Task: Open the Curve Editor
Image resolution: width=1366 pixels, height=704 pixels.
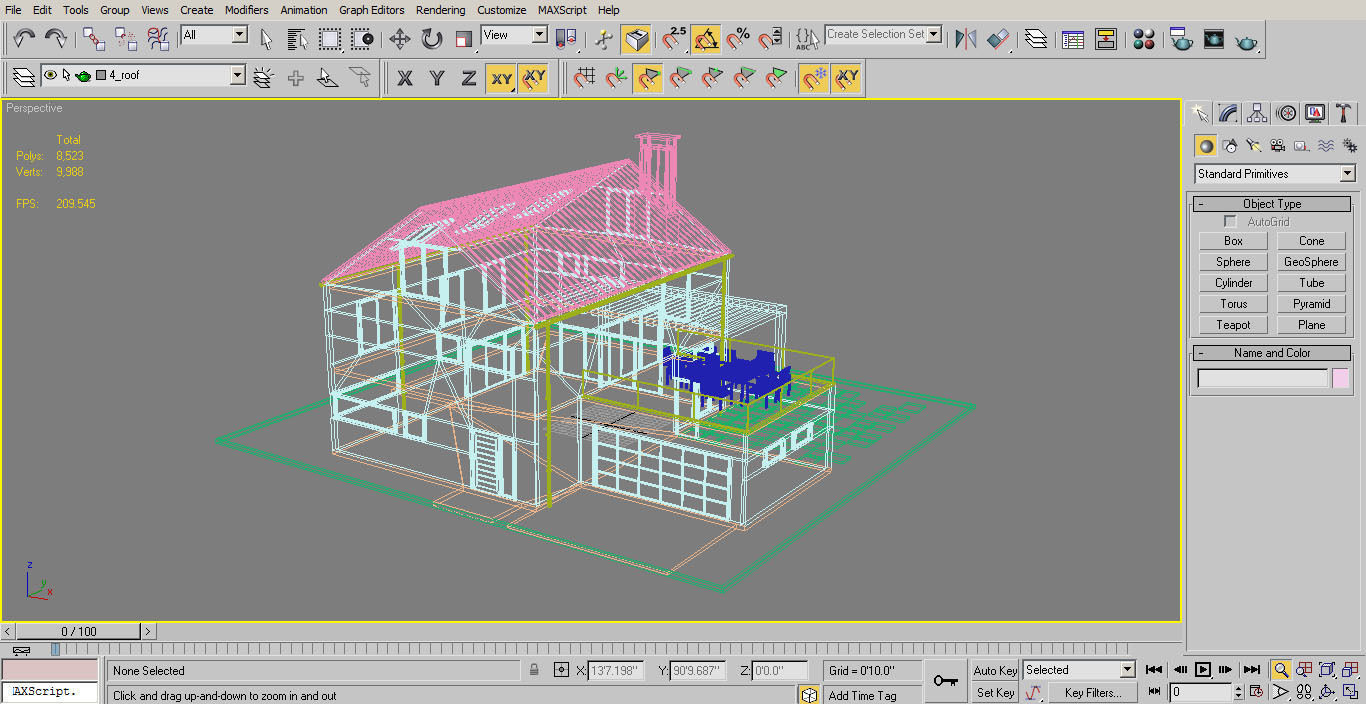Action: click(x=1073, y=39)
